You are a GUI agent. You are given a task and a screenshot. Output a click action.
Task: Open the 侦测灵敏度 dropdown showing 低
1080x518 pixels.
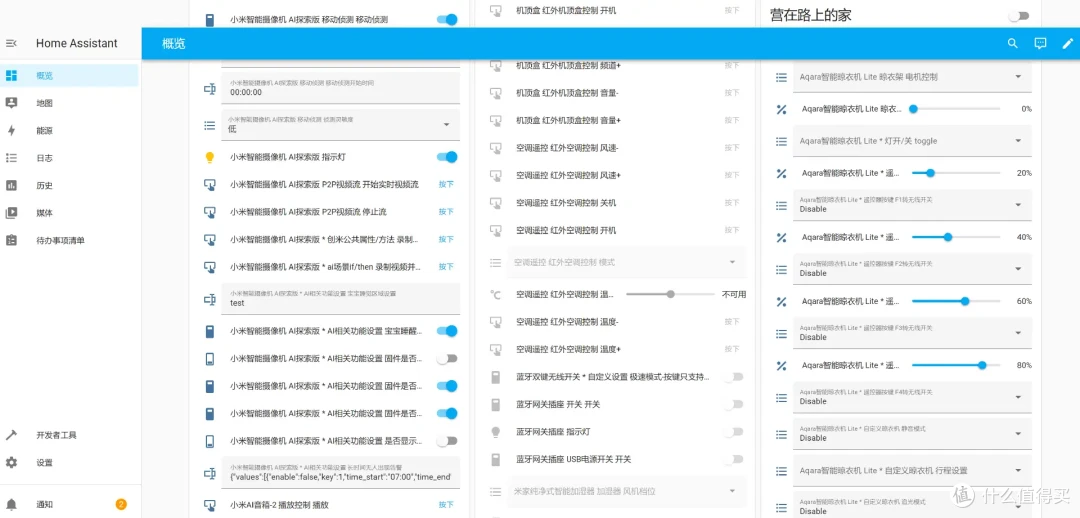click(340, 125)
